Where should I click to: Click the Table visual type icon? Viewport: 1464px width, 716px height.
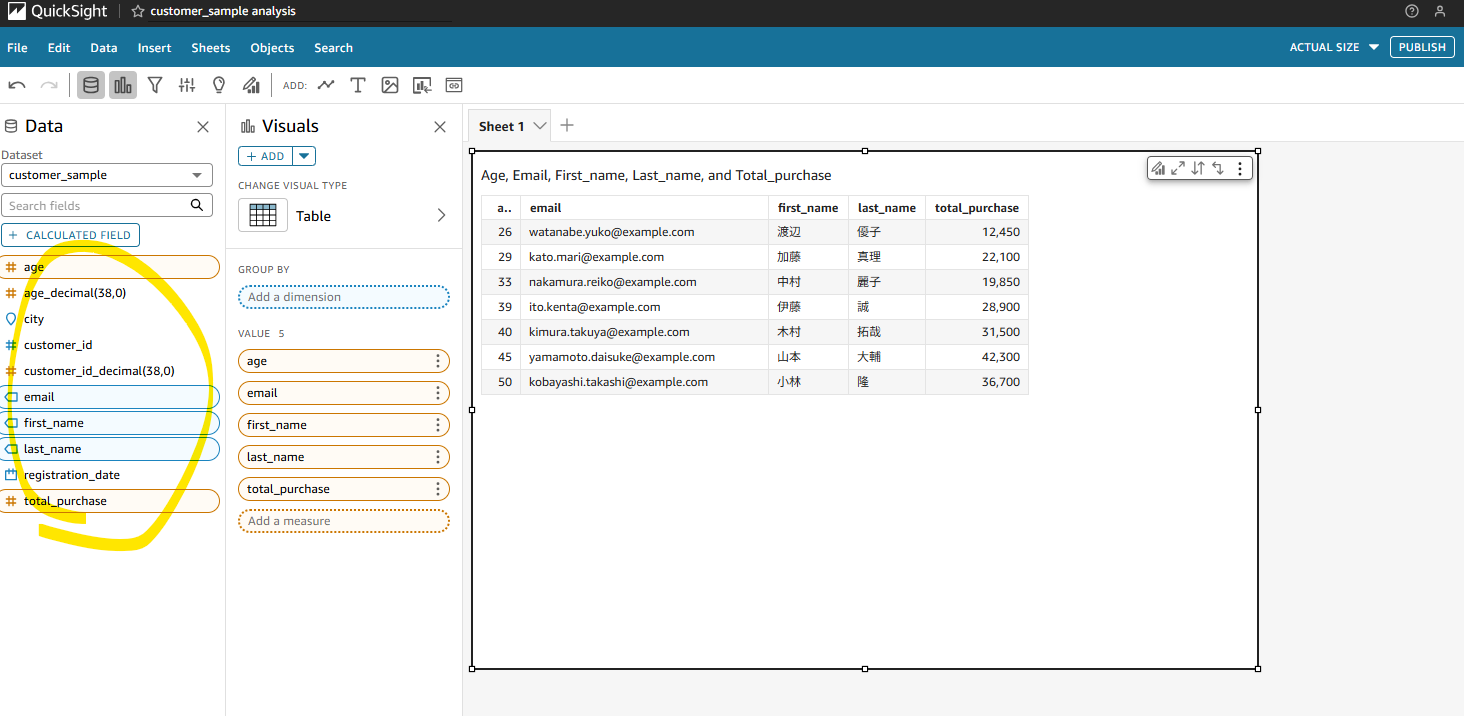pos(263,215)
